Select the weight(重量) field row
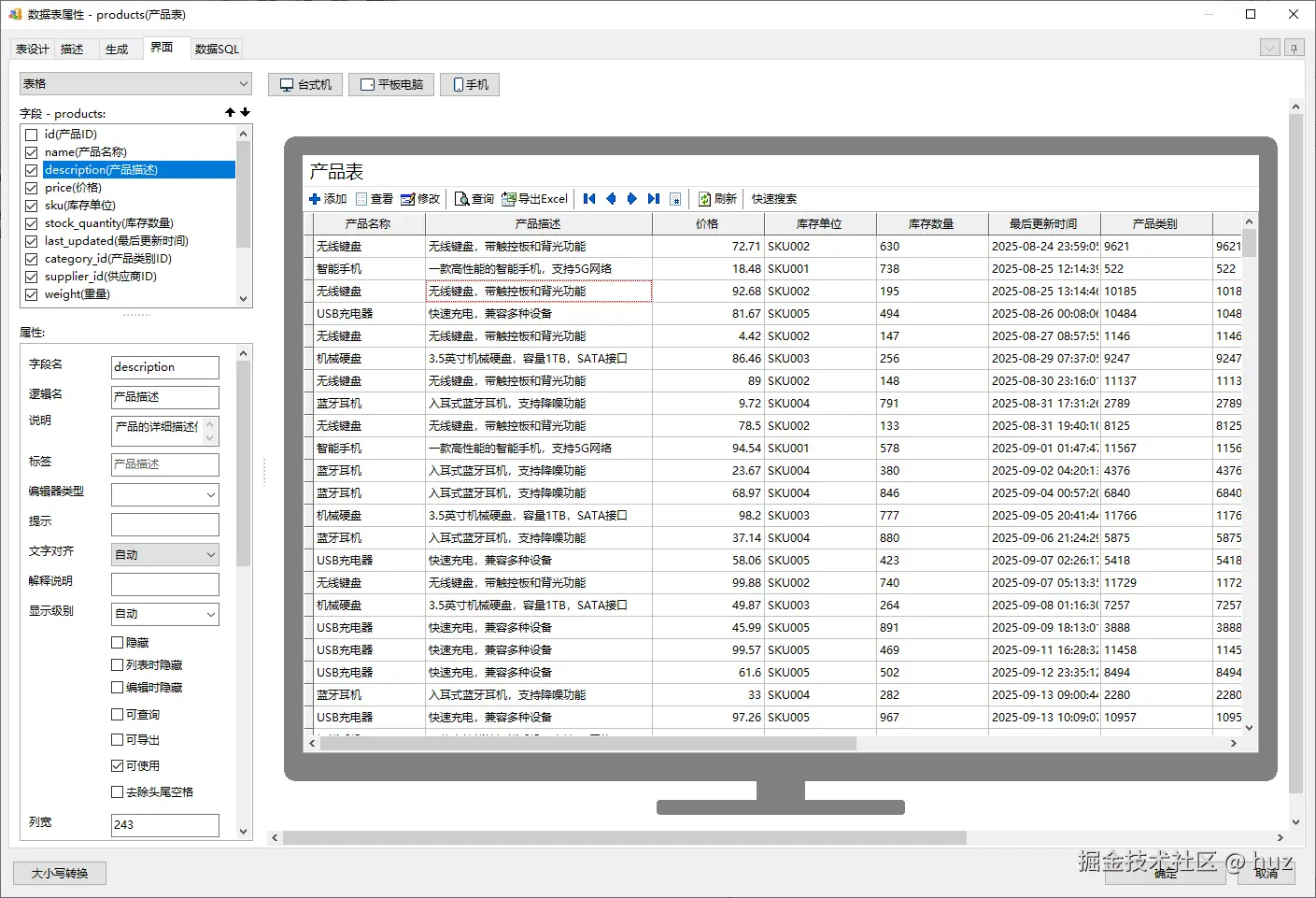 coord(78,294)
